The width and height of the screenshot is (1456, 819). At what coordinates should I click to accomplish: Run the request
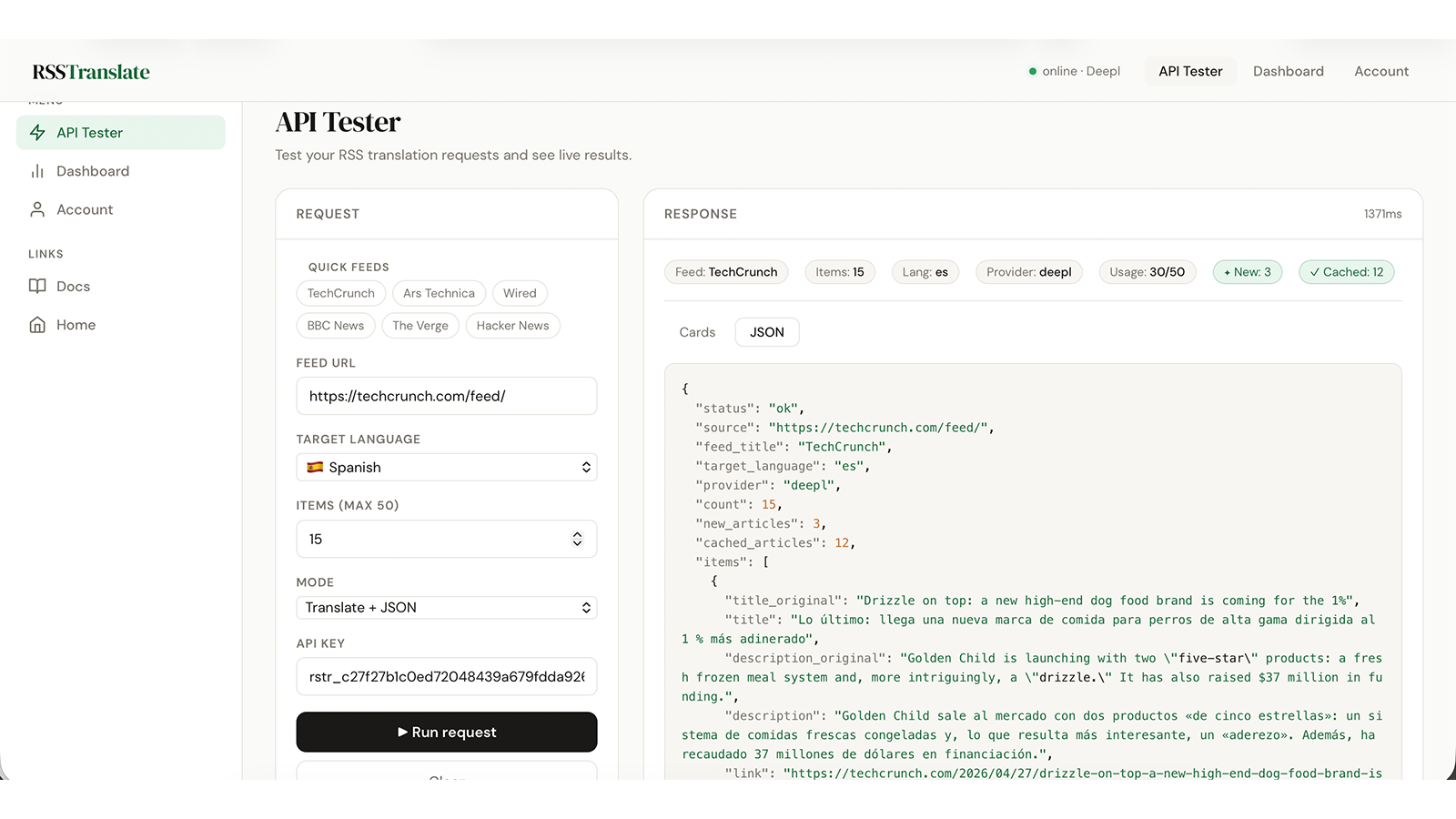447,732
